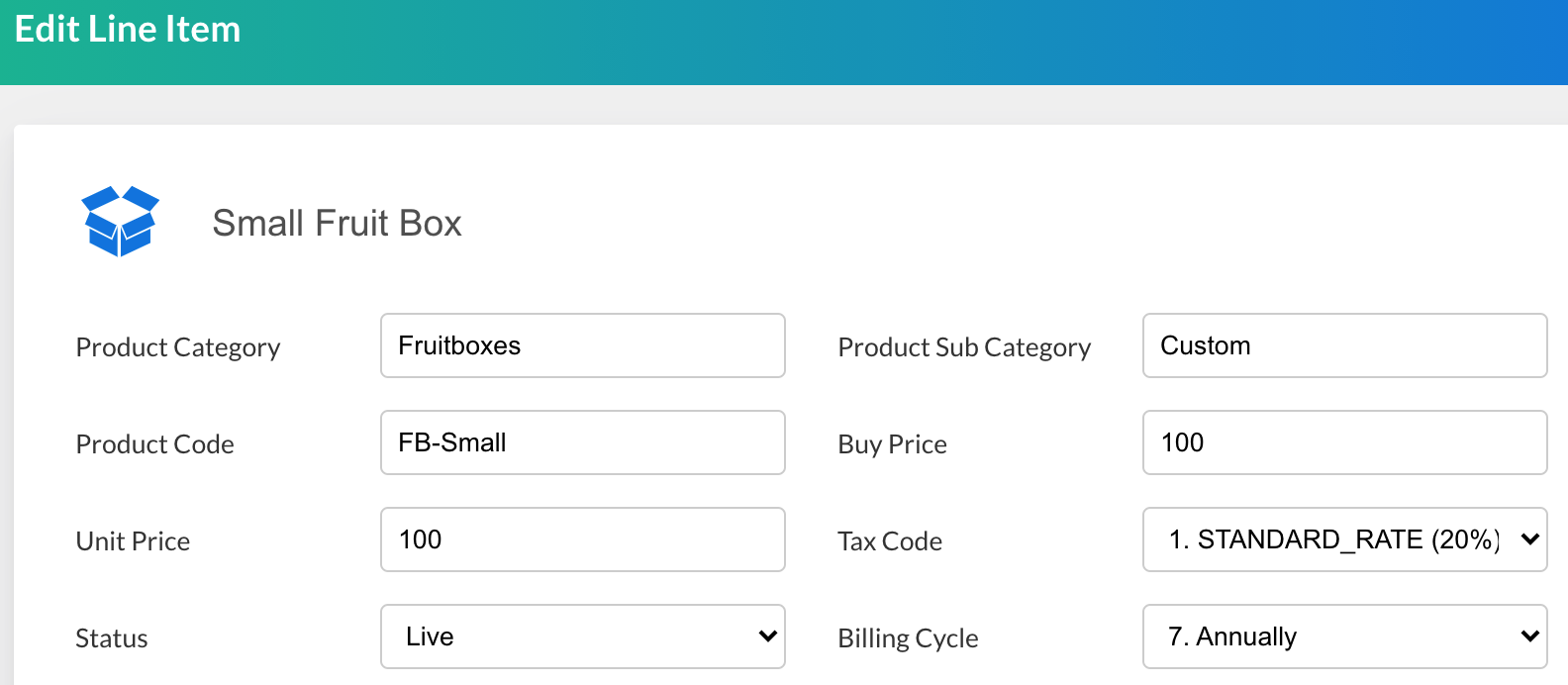Click the Buy Price label
The image size is (1568, 685).
pos(892,444)
